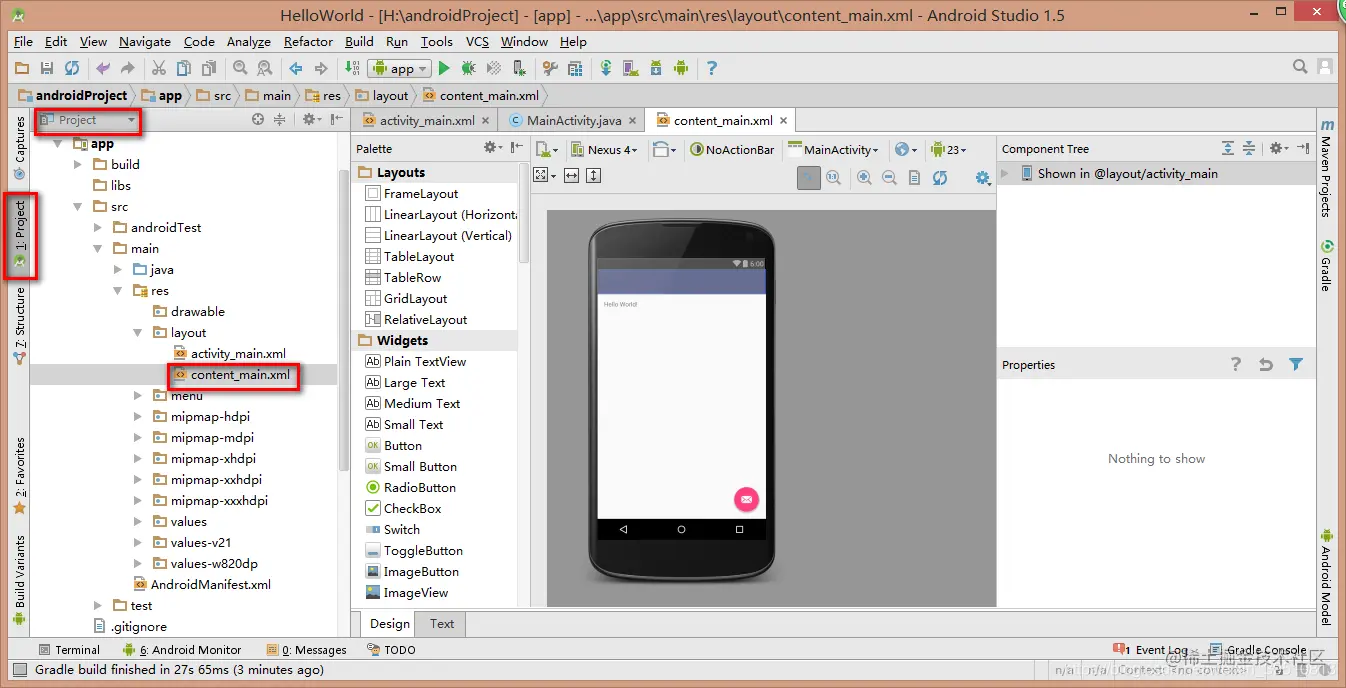Click the Debug app bug icon
The image size is (1346, 688).
[x=468, y=69]
